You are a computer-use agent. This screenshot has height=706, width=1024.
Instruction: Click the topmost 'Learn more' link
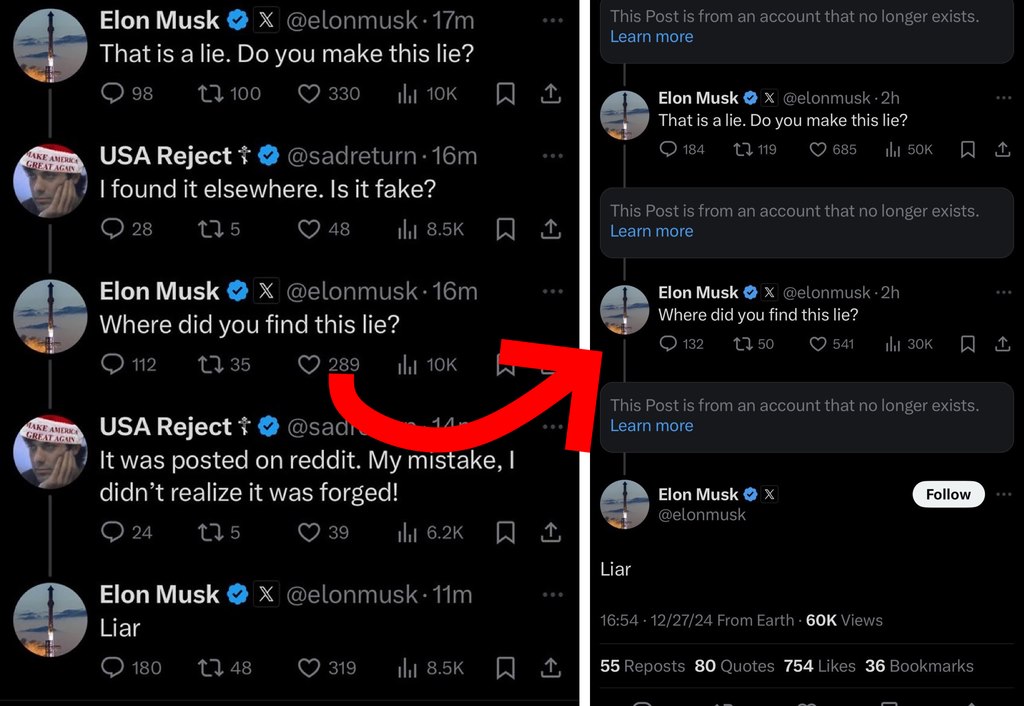coord(651,37)
